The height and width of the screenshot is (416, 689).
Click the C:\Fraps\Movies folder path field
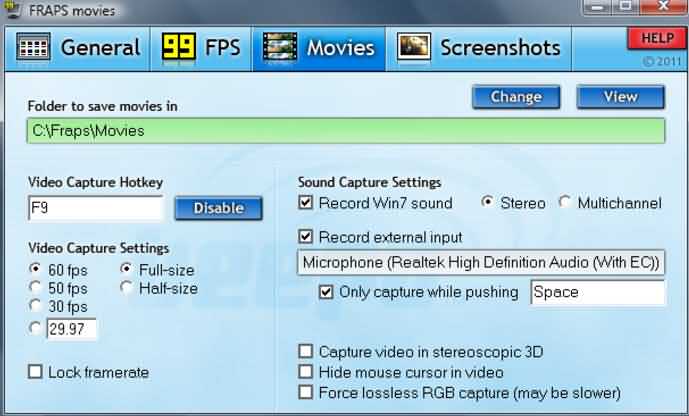pos(346,131)
